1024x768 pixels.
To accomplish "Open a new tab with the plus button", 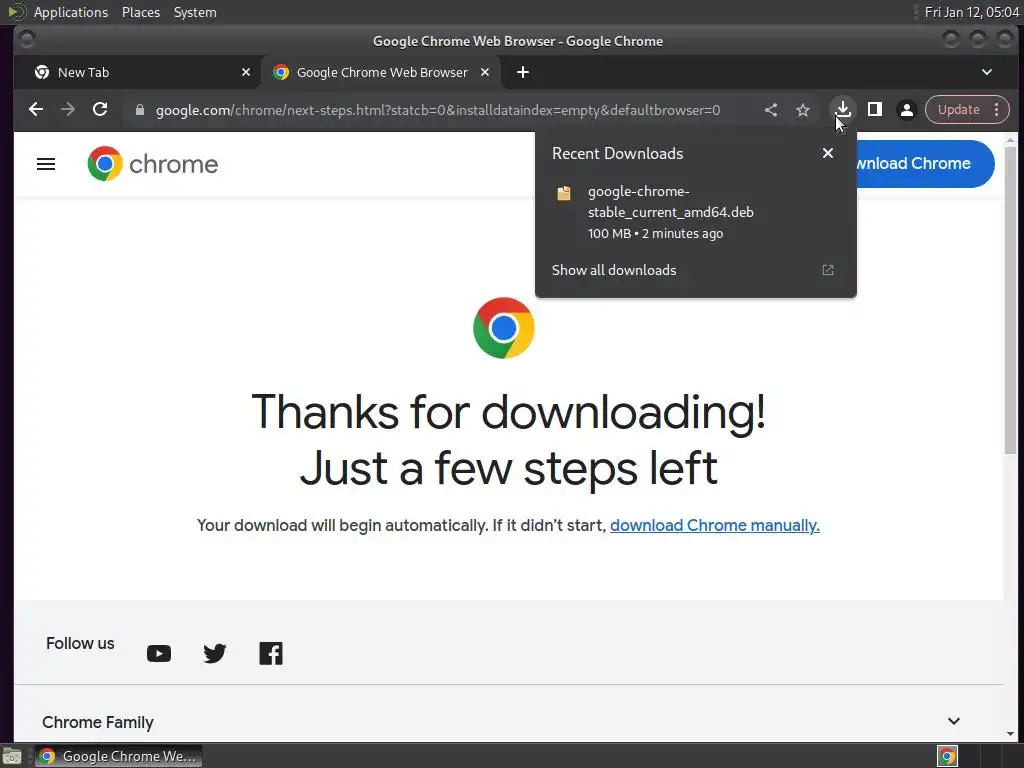I will point(523,72).
